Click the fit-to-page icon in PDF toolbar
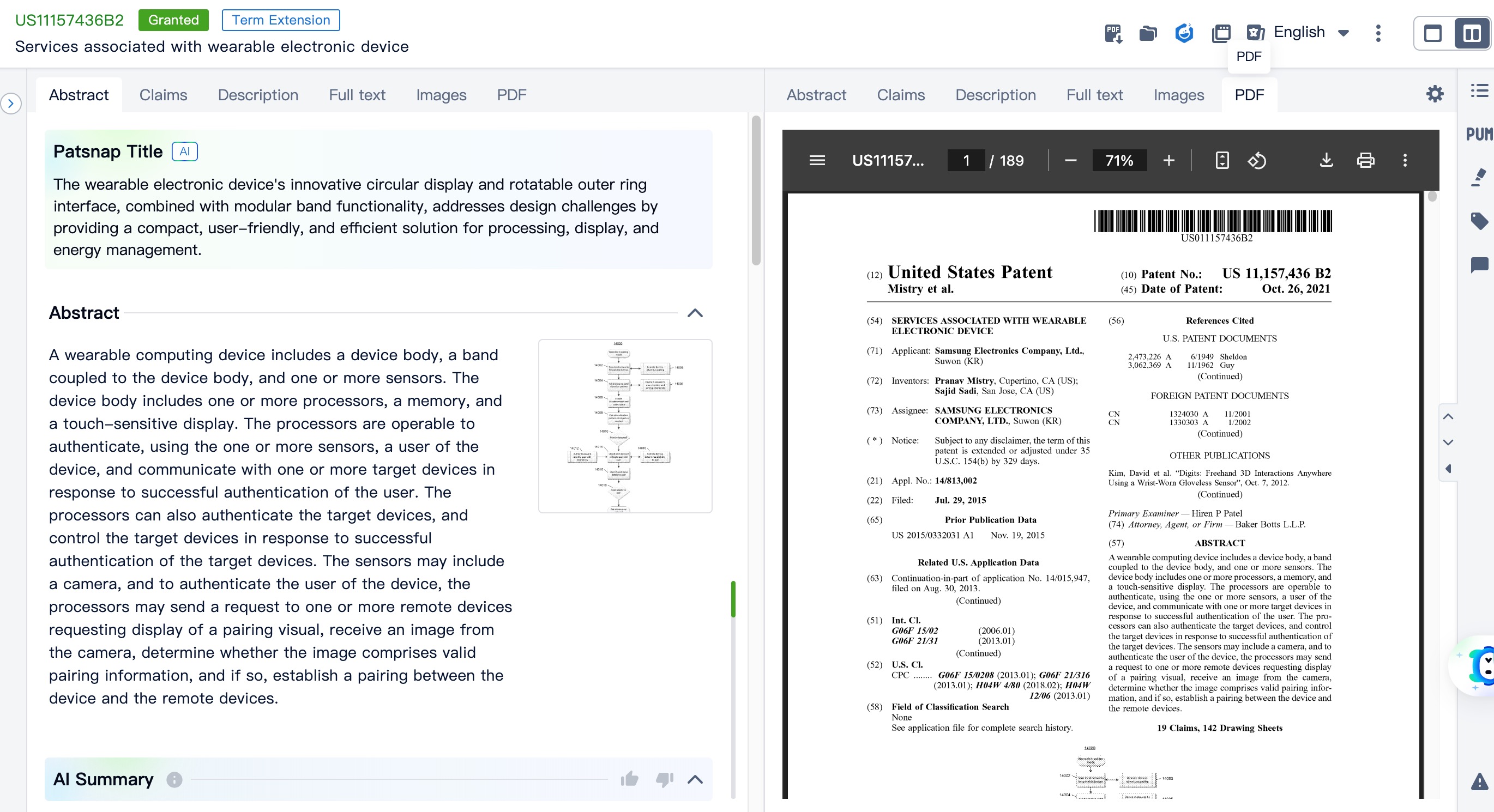Viewport: 1494px width, 812px height. [x=1221, y=160]
